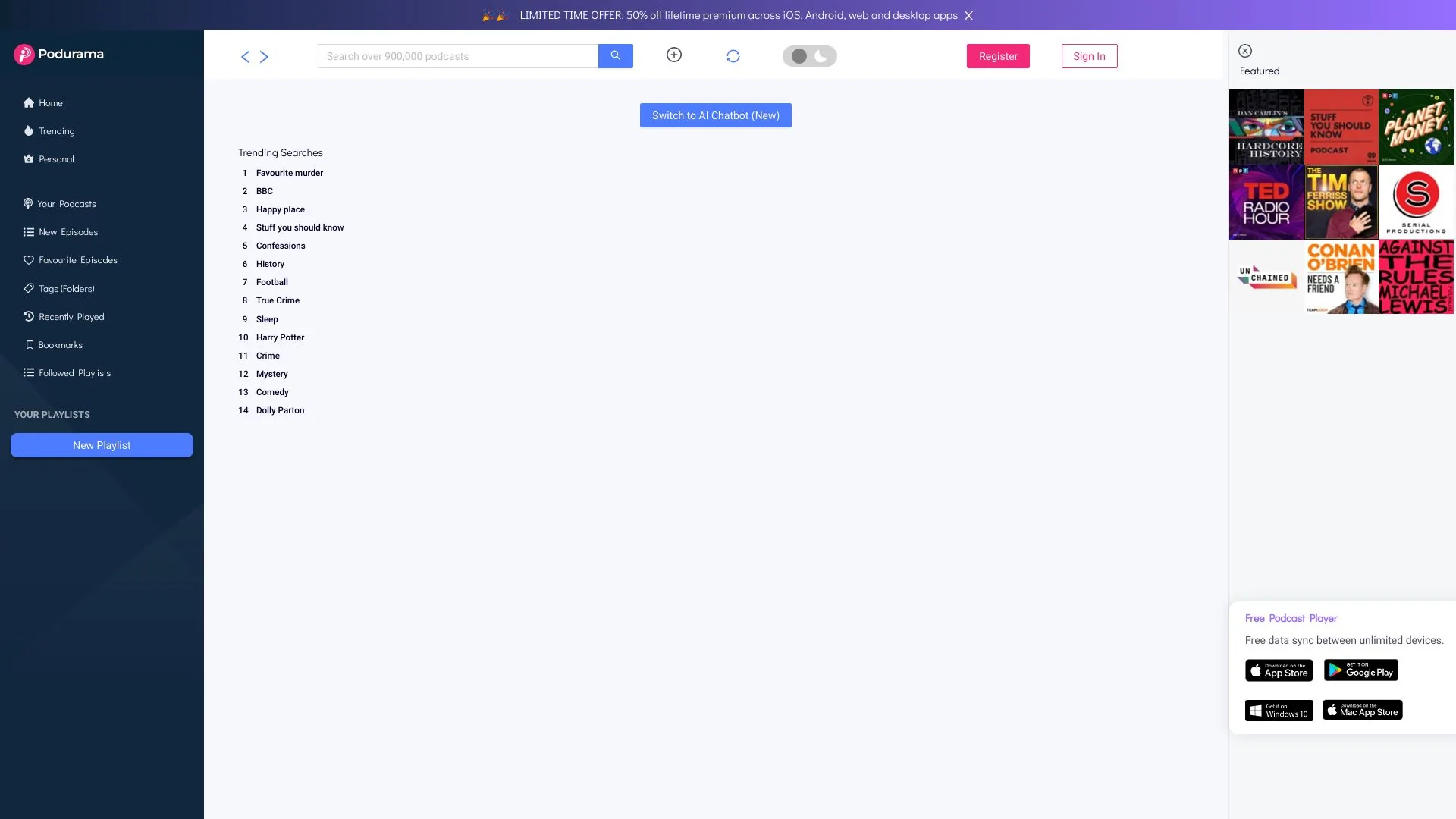Go back with the left arrow
The image size is (1456, 819).
[x=245, y=57]
